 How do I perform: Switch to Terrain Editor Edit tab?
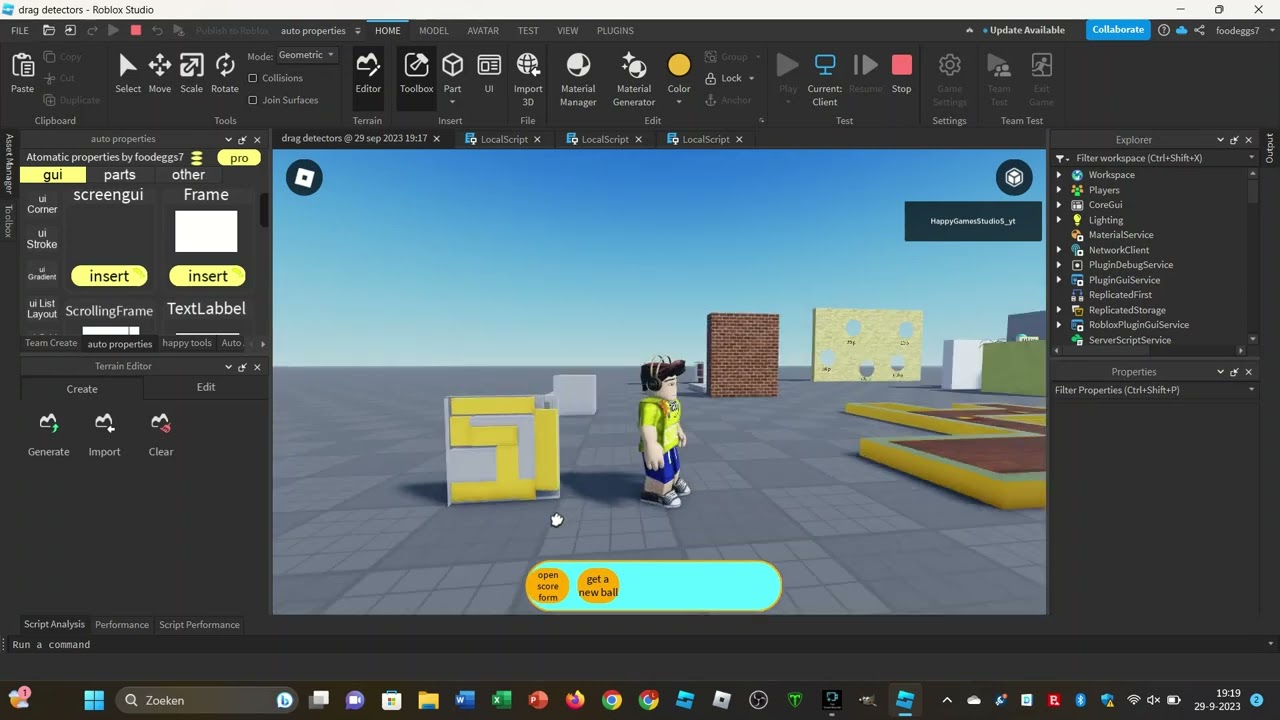(x=206, y=387)
